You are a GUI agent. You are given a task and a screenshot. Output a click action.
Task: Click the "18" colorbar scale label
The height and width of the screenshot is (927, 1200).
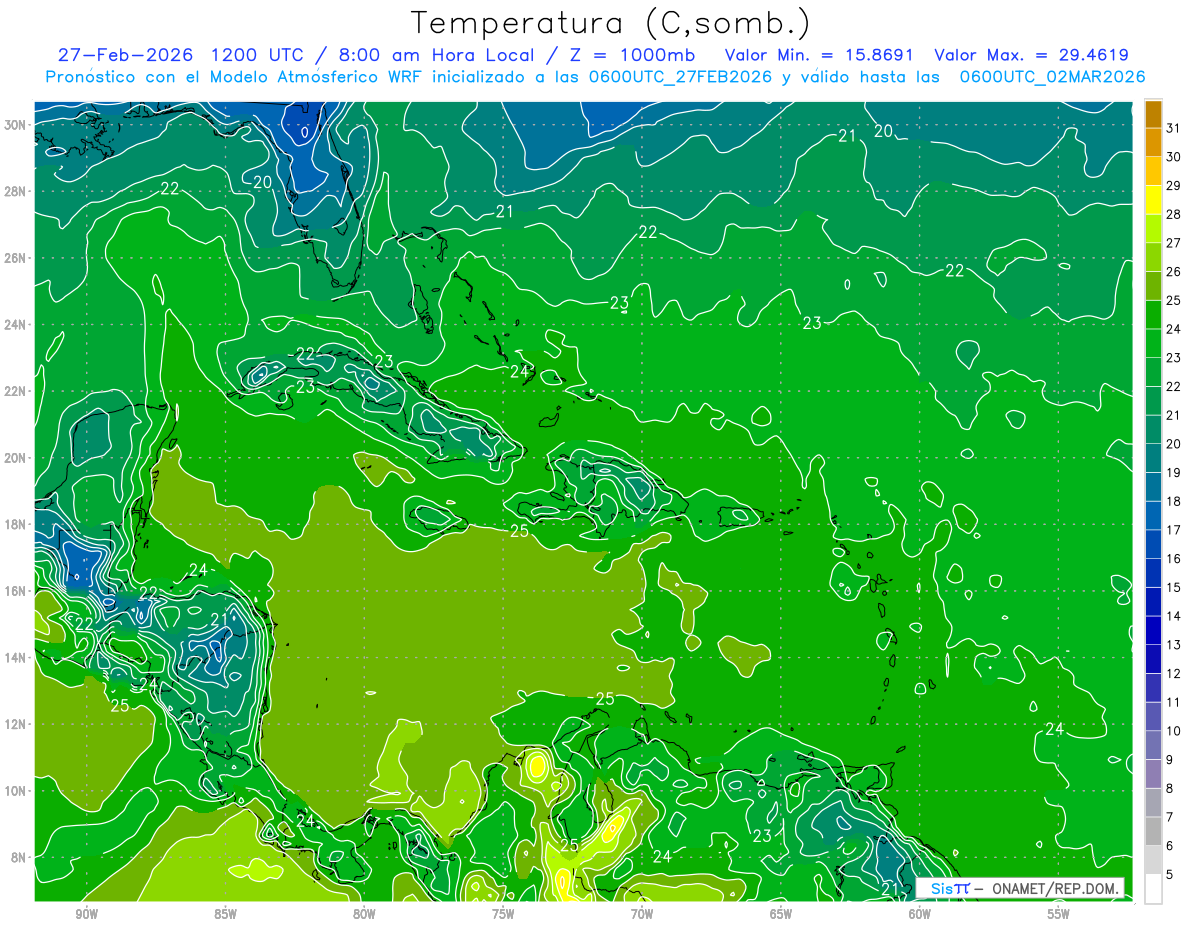click(x=1174, y=502)
